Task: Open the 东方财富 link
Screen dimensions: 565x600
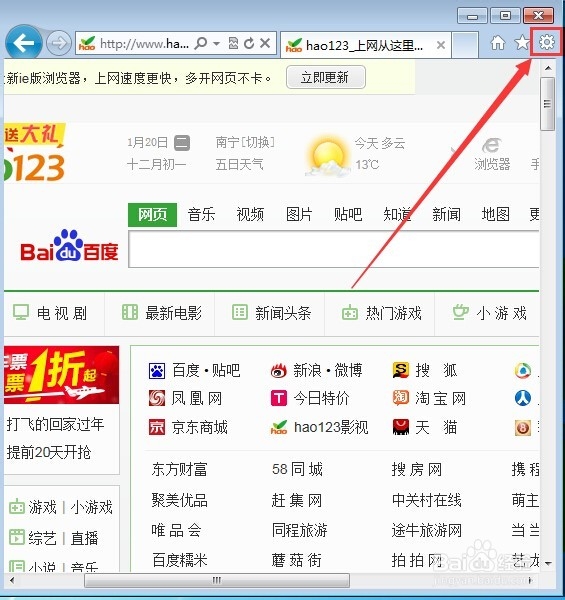Action: (x=179, y=470)
